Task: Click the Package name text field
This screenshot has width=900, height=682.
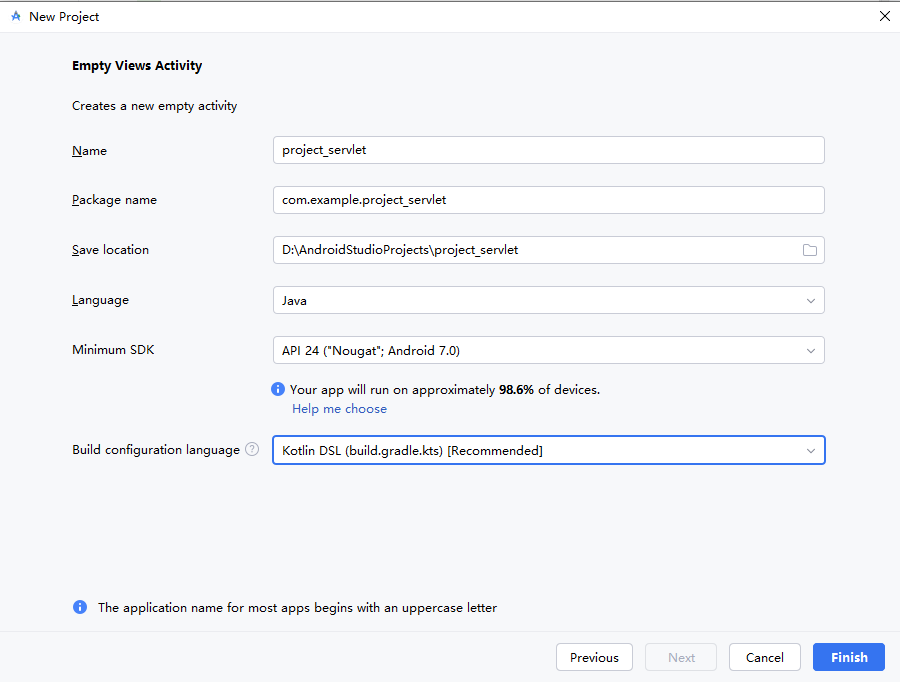Action: coord(549,200)
